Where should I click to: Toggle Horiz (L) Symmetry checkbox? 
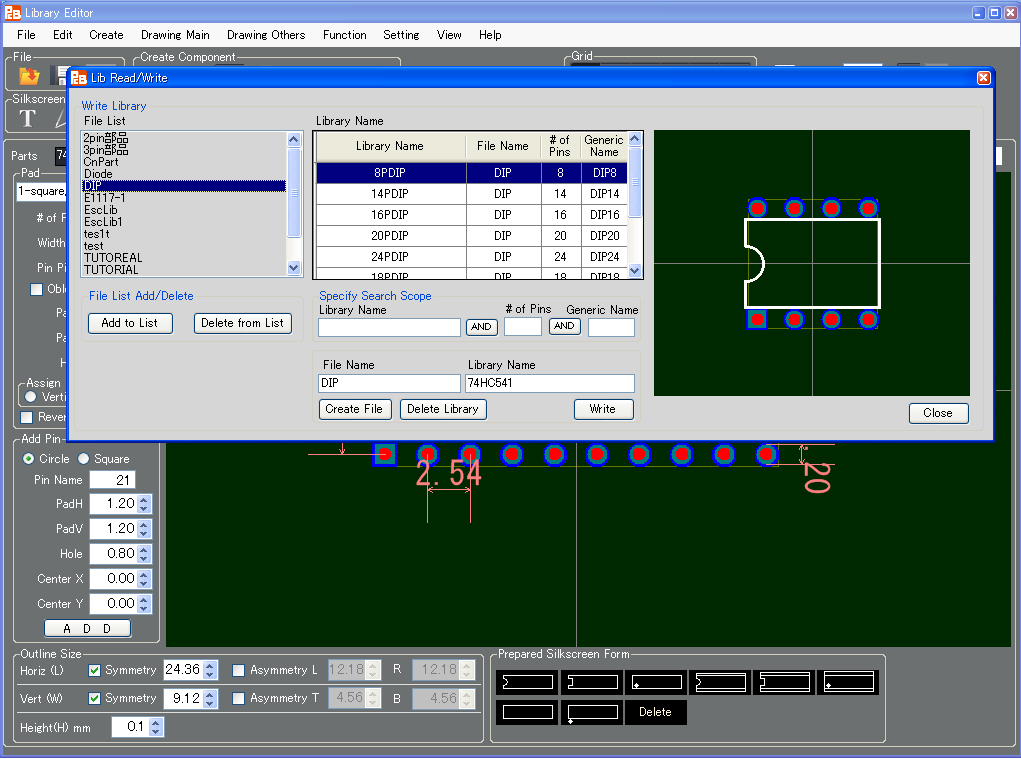(94, 670)
